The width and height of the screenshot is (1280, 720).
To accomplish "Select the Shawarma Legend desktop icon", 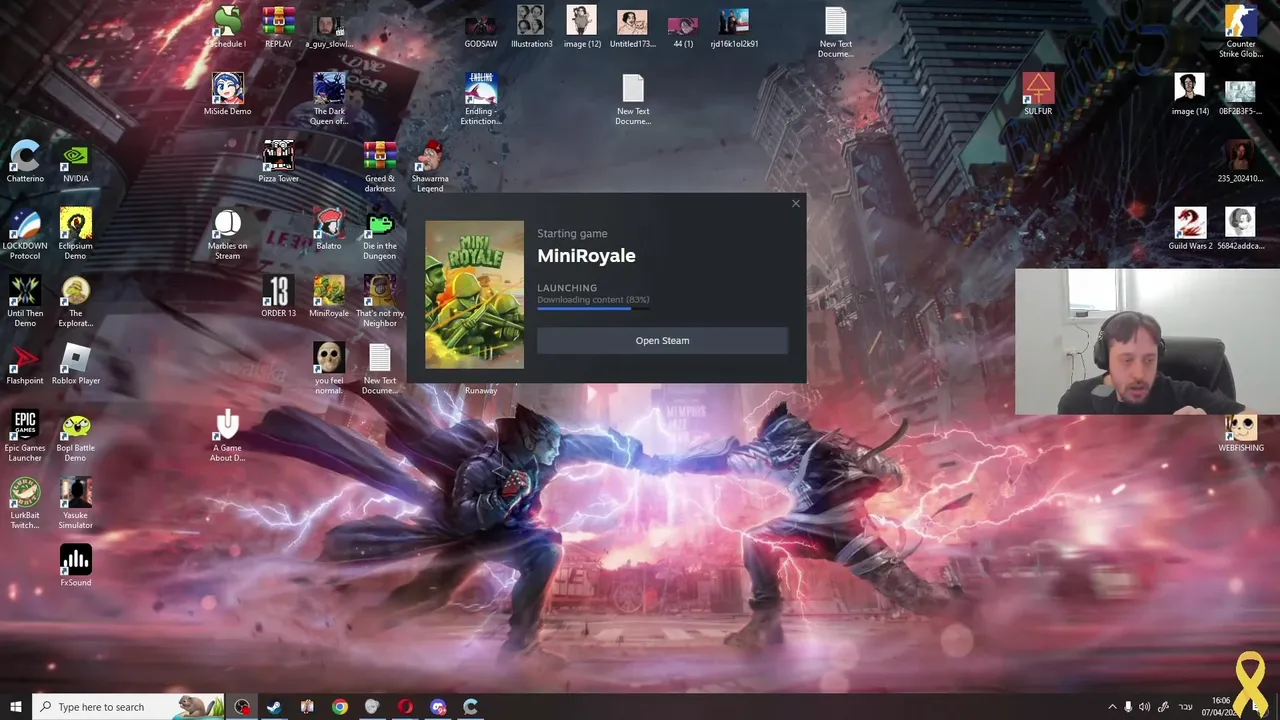I will click(x=430, y=166).
